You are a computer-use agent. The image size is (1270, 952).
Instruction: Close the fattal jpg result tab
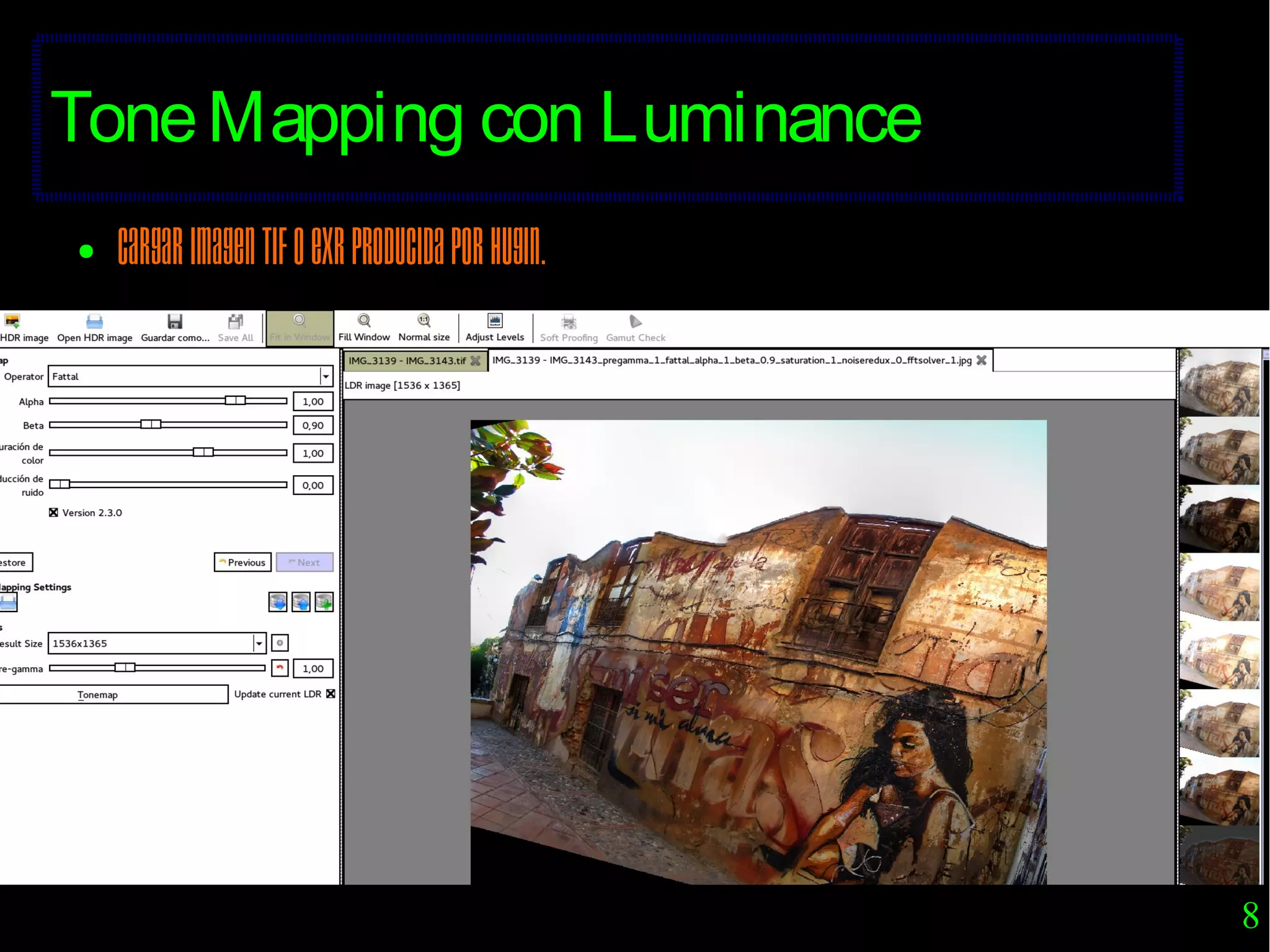tap(981, 360)
